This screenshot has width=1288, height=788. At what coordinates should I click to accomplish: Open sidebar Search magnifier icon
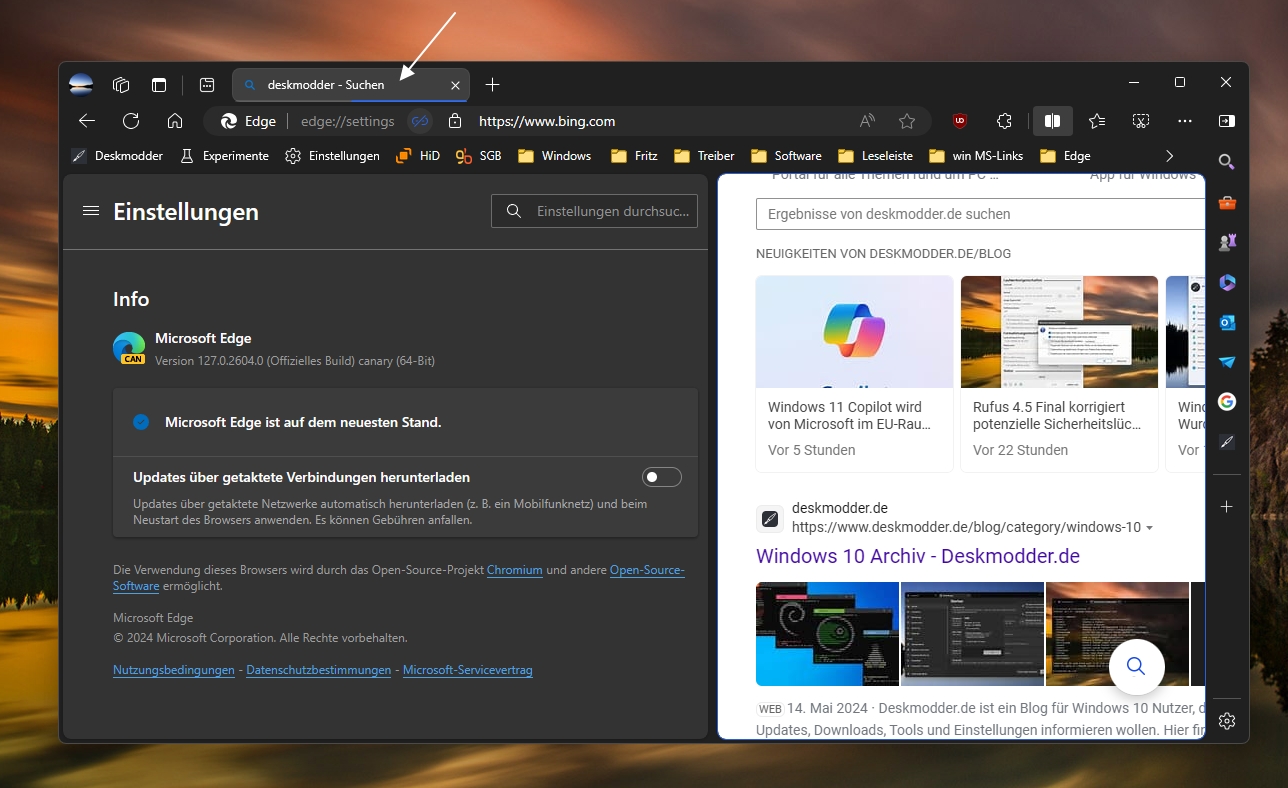[1227, 162]
